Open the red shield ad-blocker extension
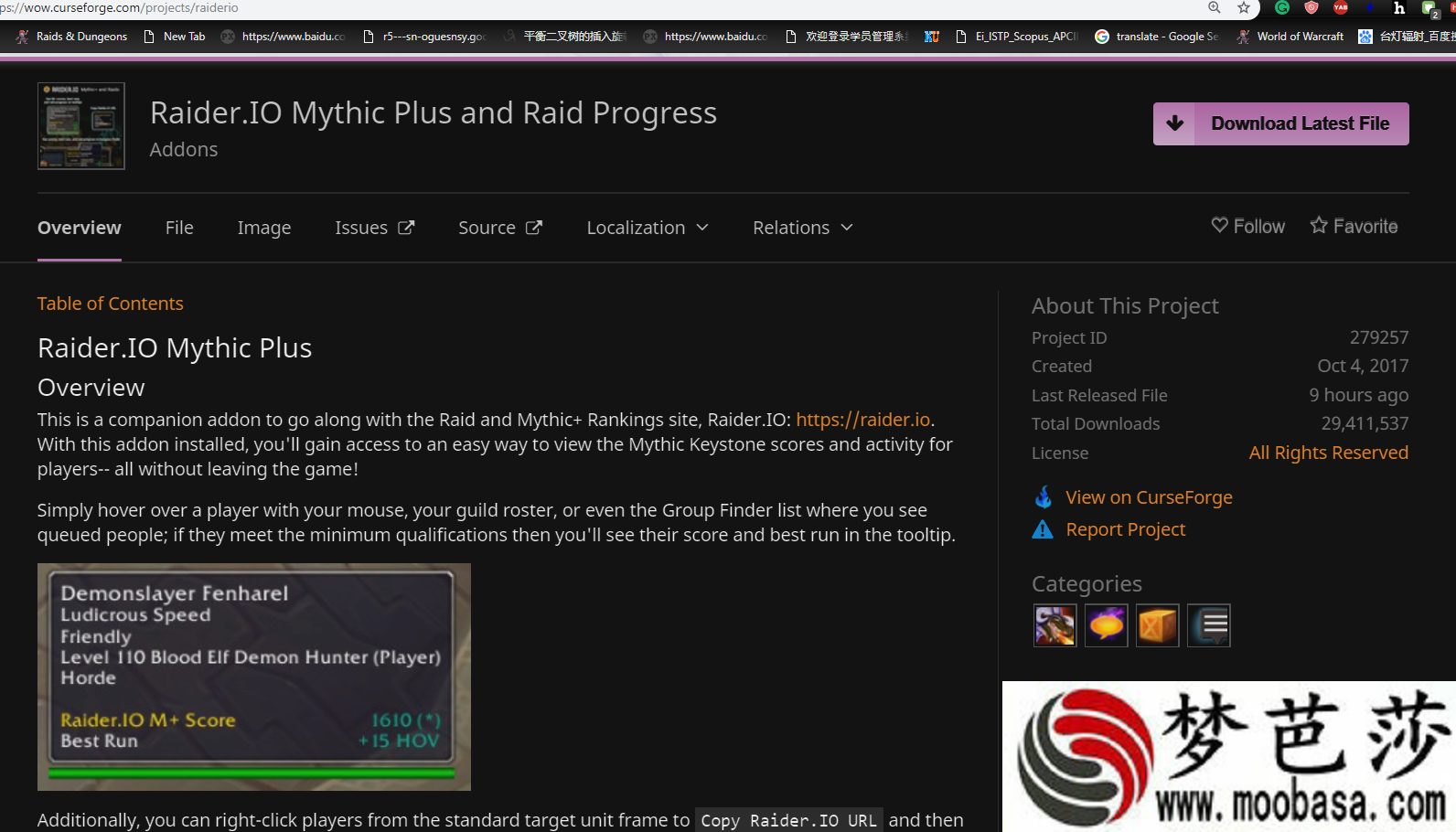 [1311, 7]
